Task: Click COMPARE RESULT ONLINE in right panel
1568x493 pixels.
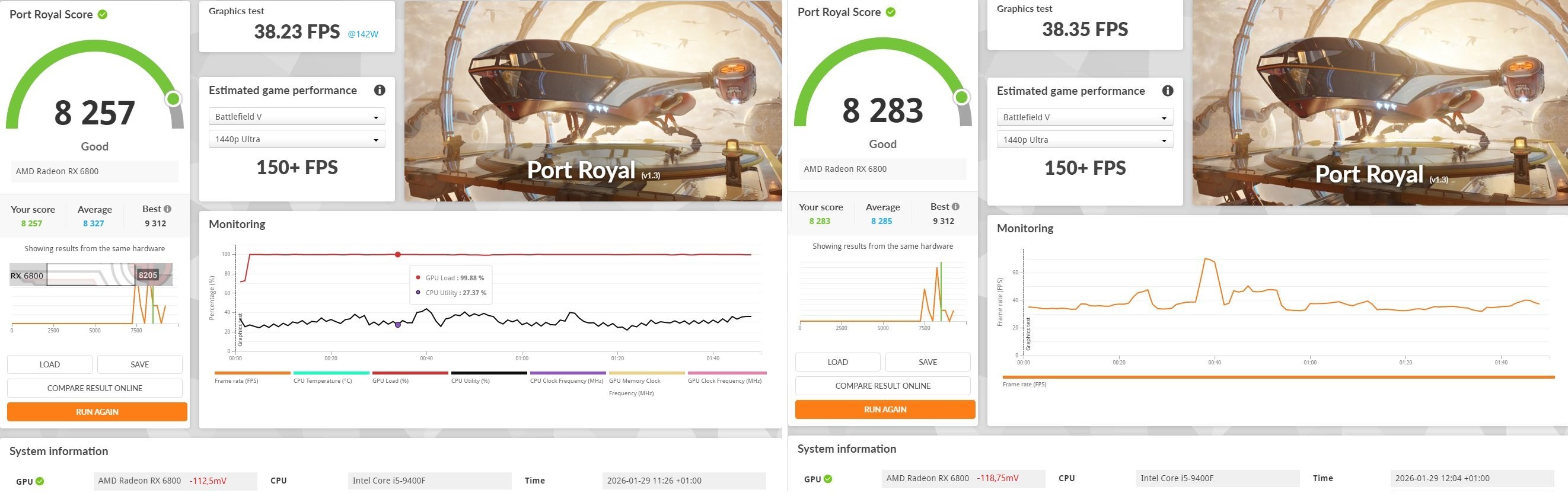Action: 882,385
